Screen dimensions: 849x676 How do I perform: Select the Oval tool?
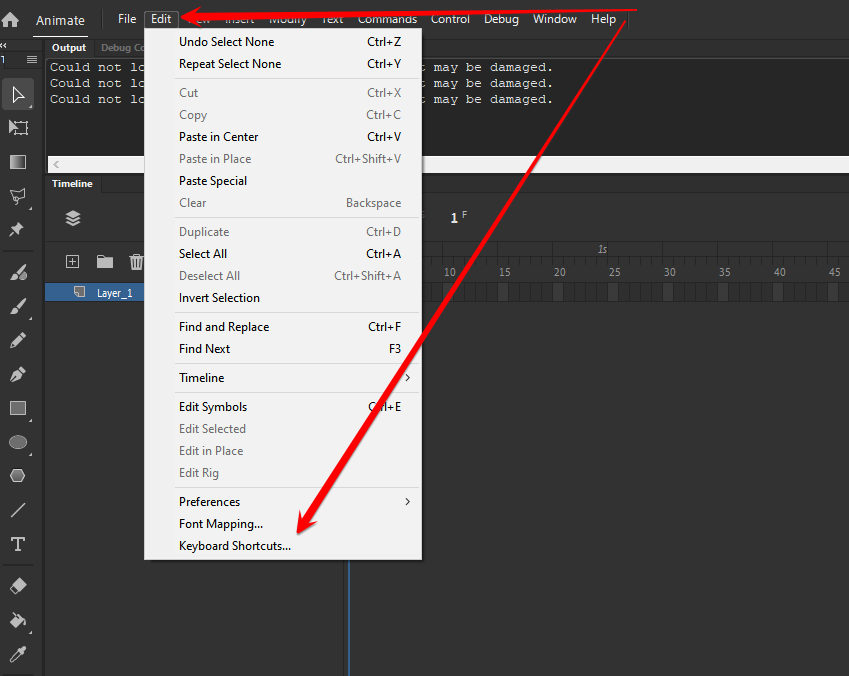click(x=18, y=442)
